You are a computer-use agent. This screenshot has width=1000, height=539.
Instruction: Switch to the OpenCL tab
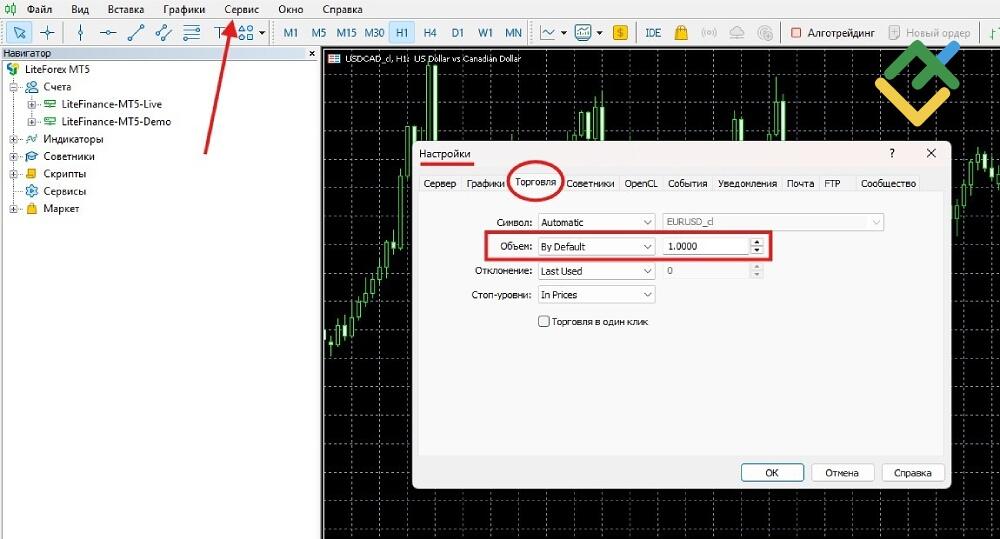pos(641,183)
